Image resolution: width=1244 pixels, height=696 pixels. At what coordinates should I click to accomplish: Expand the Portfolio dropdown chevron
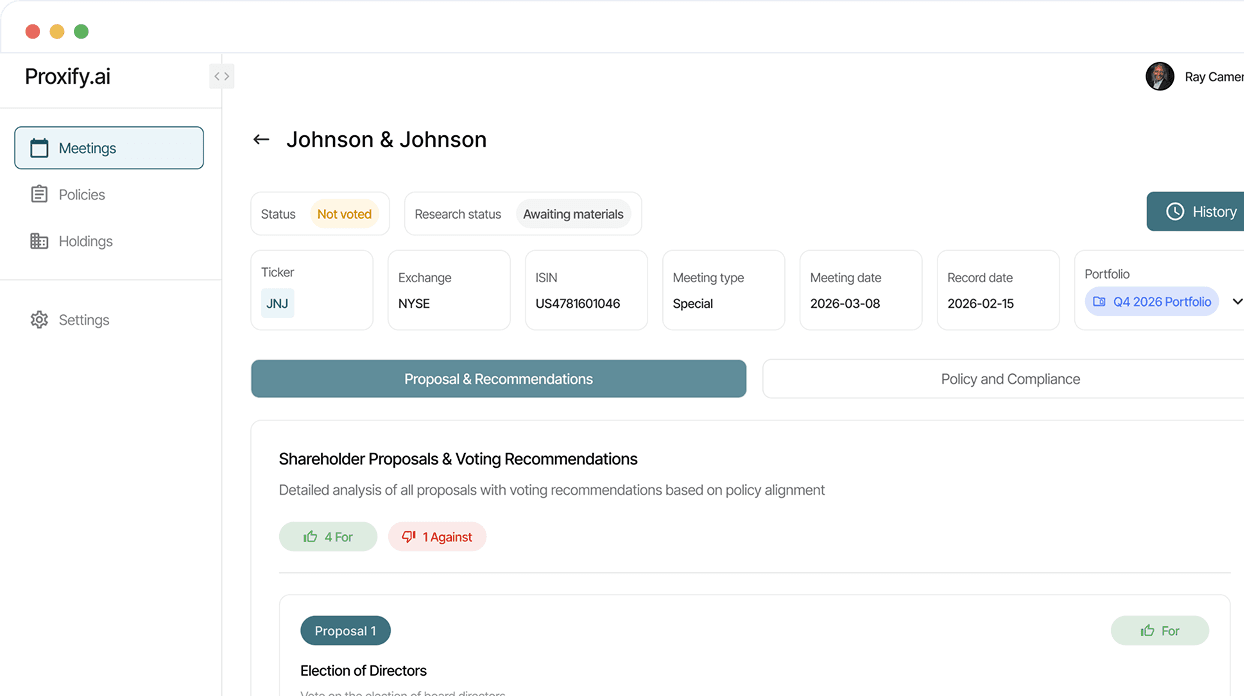pos(1237,301)
